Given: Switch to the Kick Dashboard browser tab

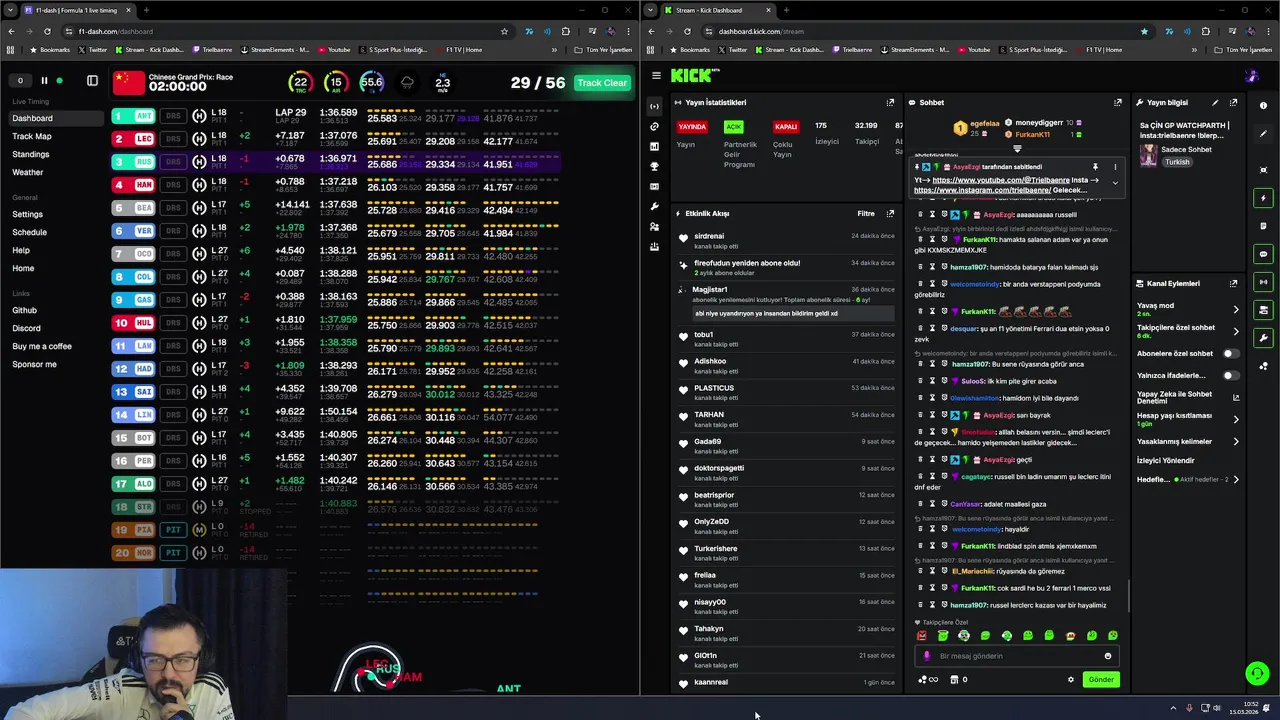Looking at the screenshot, I should (708, 10).
